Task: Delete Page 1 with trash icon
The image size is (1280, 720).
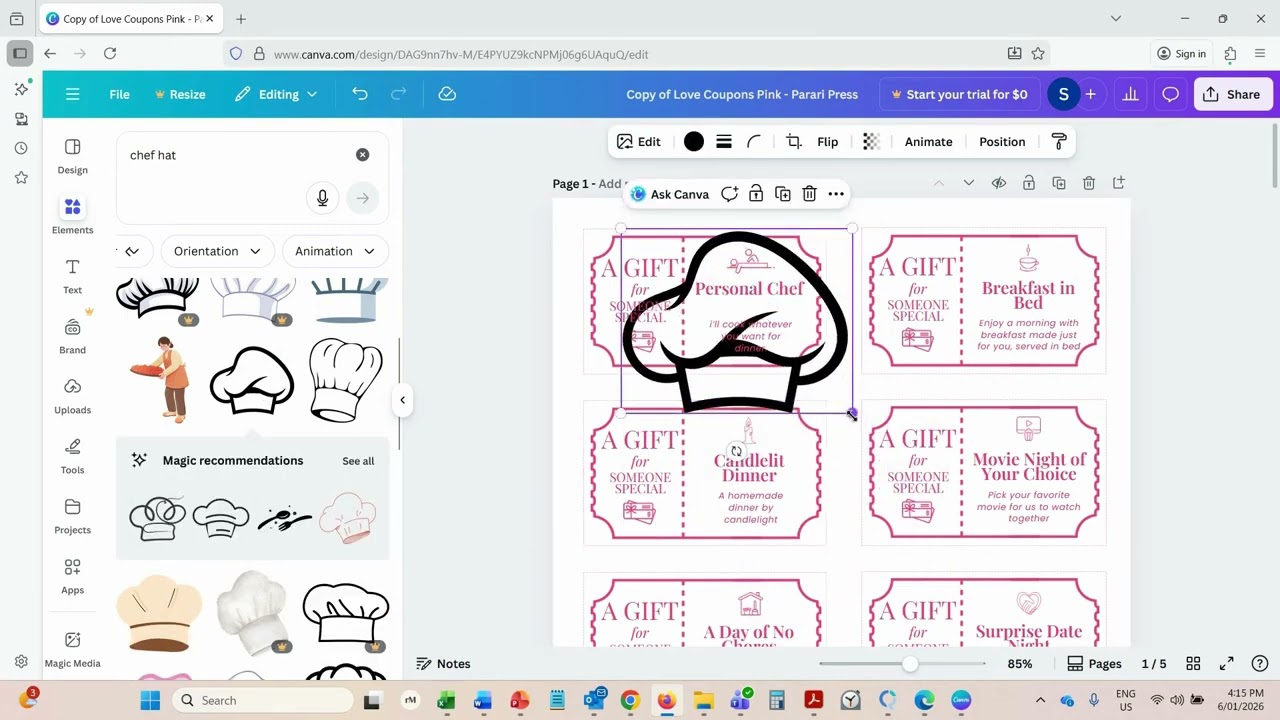Action: pos(1089,183)
